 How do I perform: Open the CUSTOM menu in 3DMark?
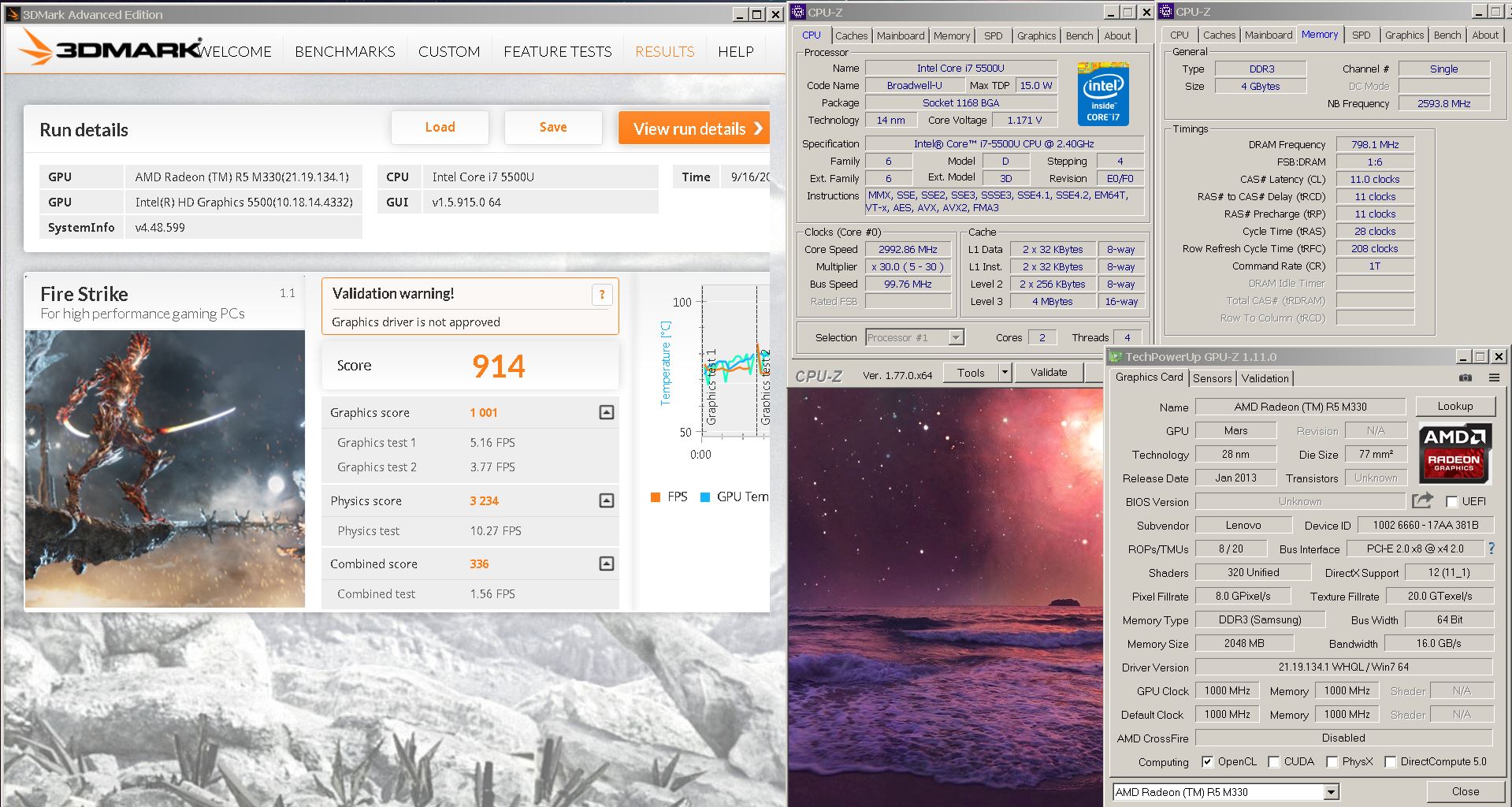(x=449, y=51)
